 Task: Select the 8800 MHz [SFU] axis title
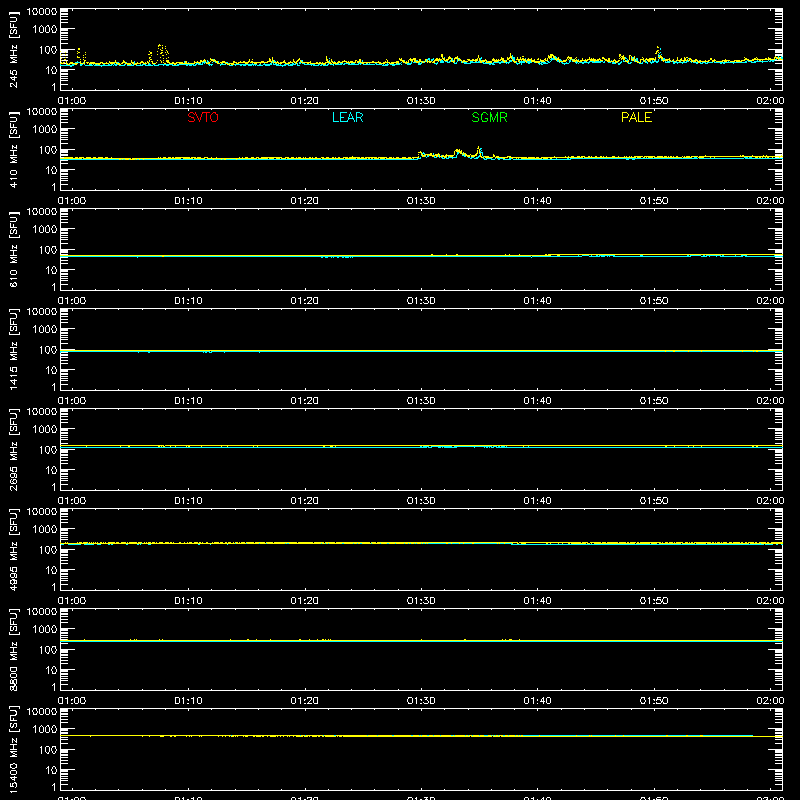tap(14, 649)
